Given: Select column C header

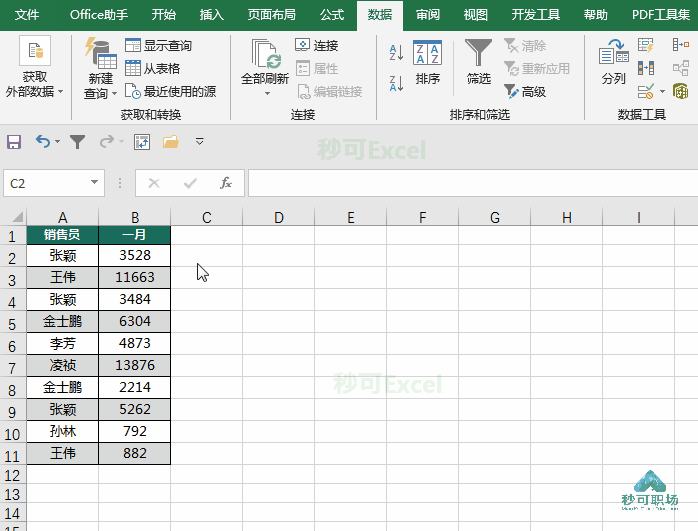Looking at the screenshot, I should coord(207,218).
